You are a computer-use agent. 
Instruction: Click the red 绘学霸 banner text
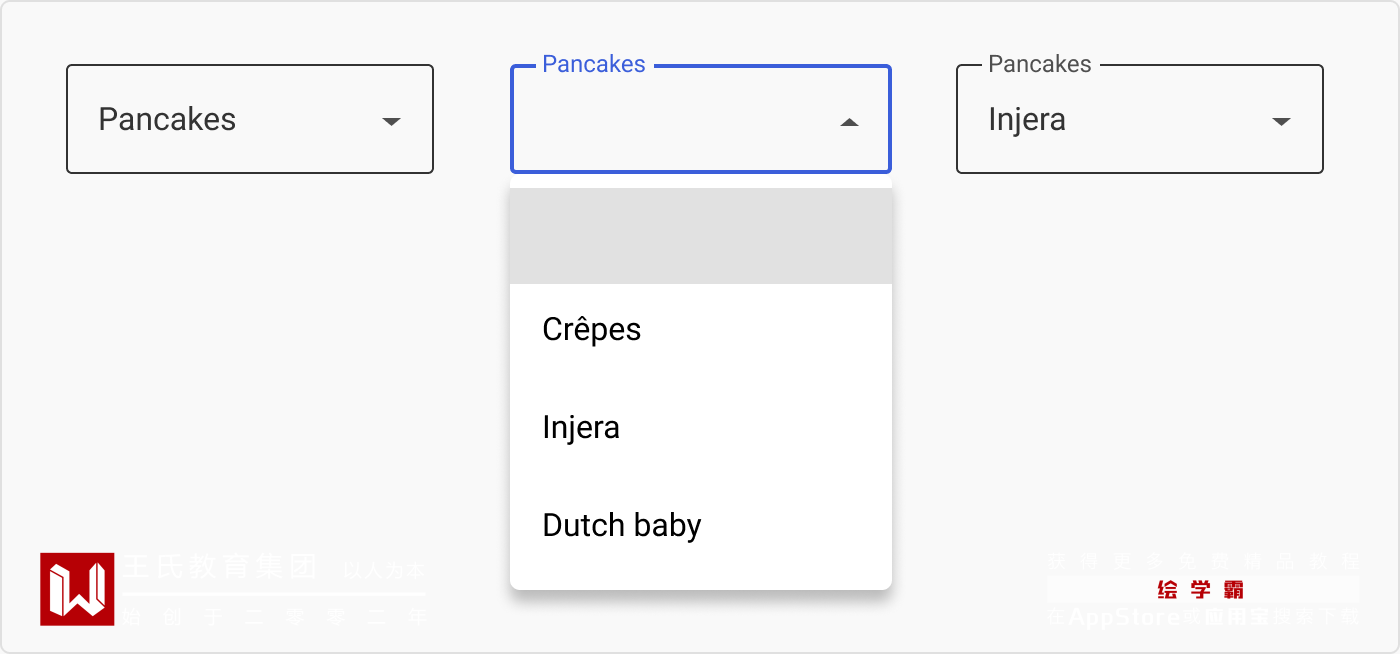[1200, 589]
